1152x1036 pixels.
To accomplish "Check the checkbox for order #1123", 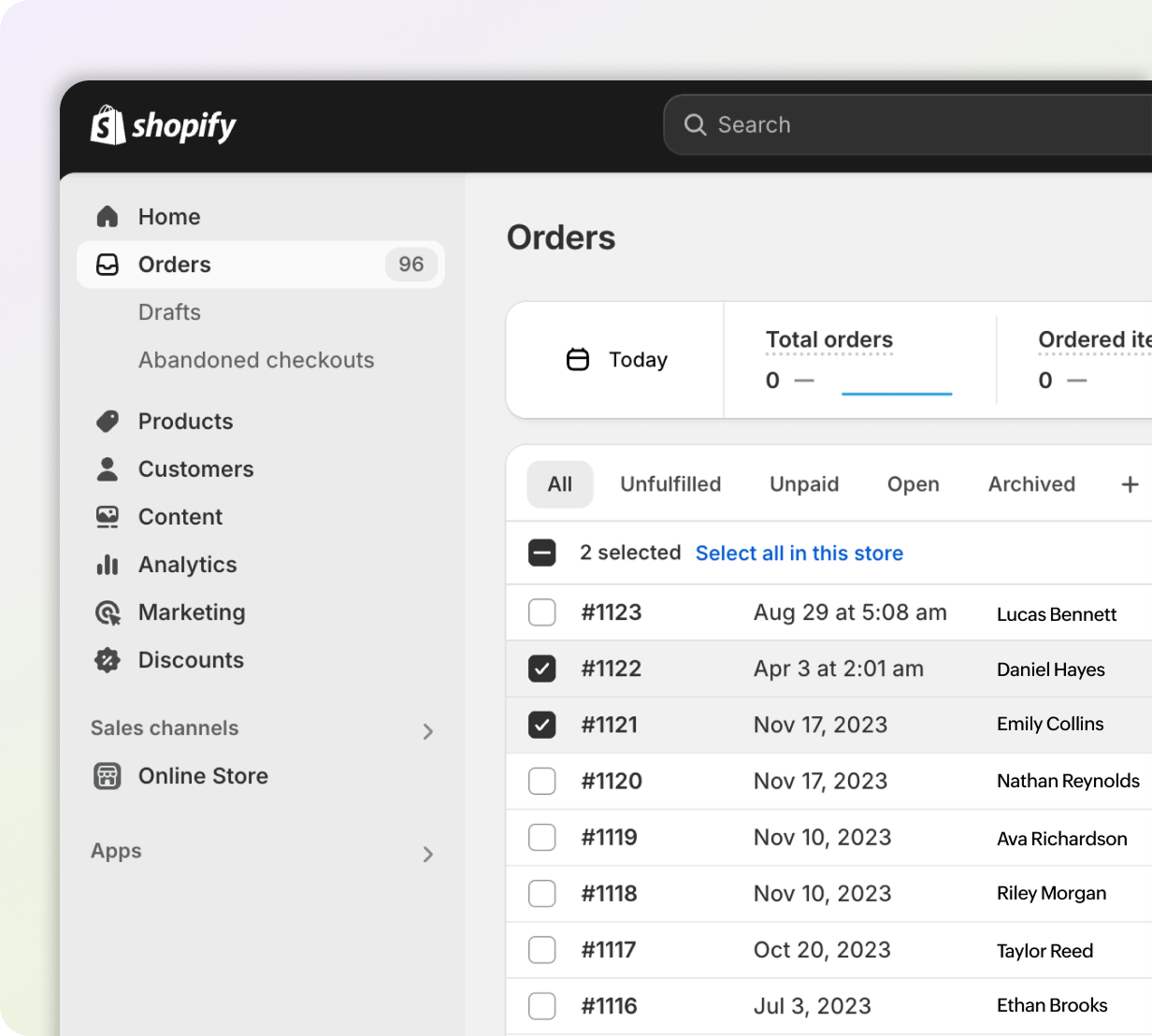I will [541, 612].
